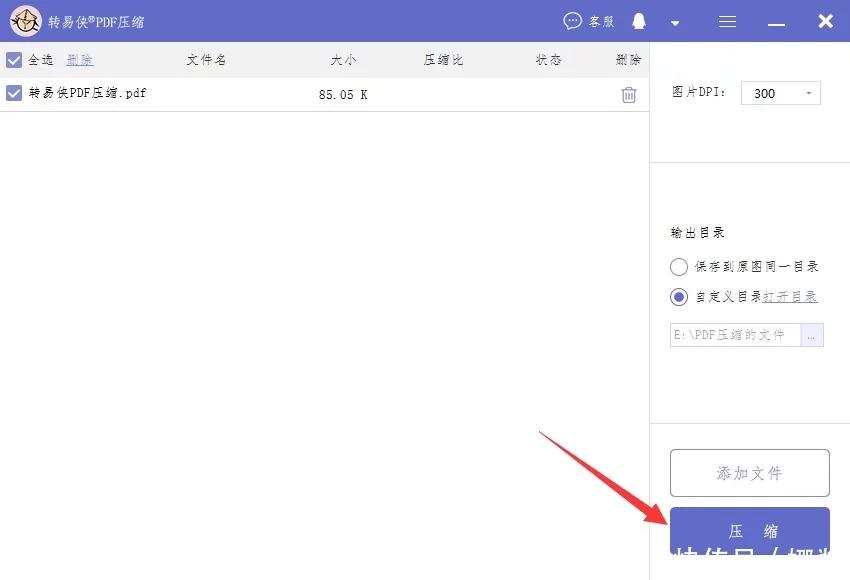Click the 删除 link next to 全选
Screen dimensions: 850x580
point(79,59)
